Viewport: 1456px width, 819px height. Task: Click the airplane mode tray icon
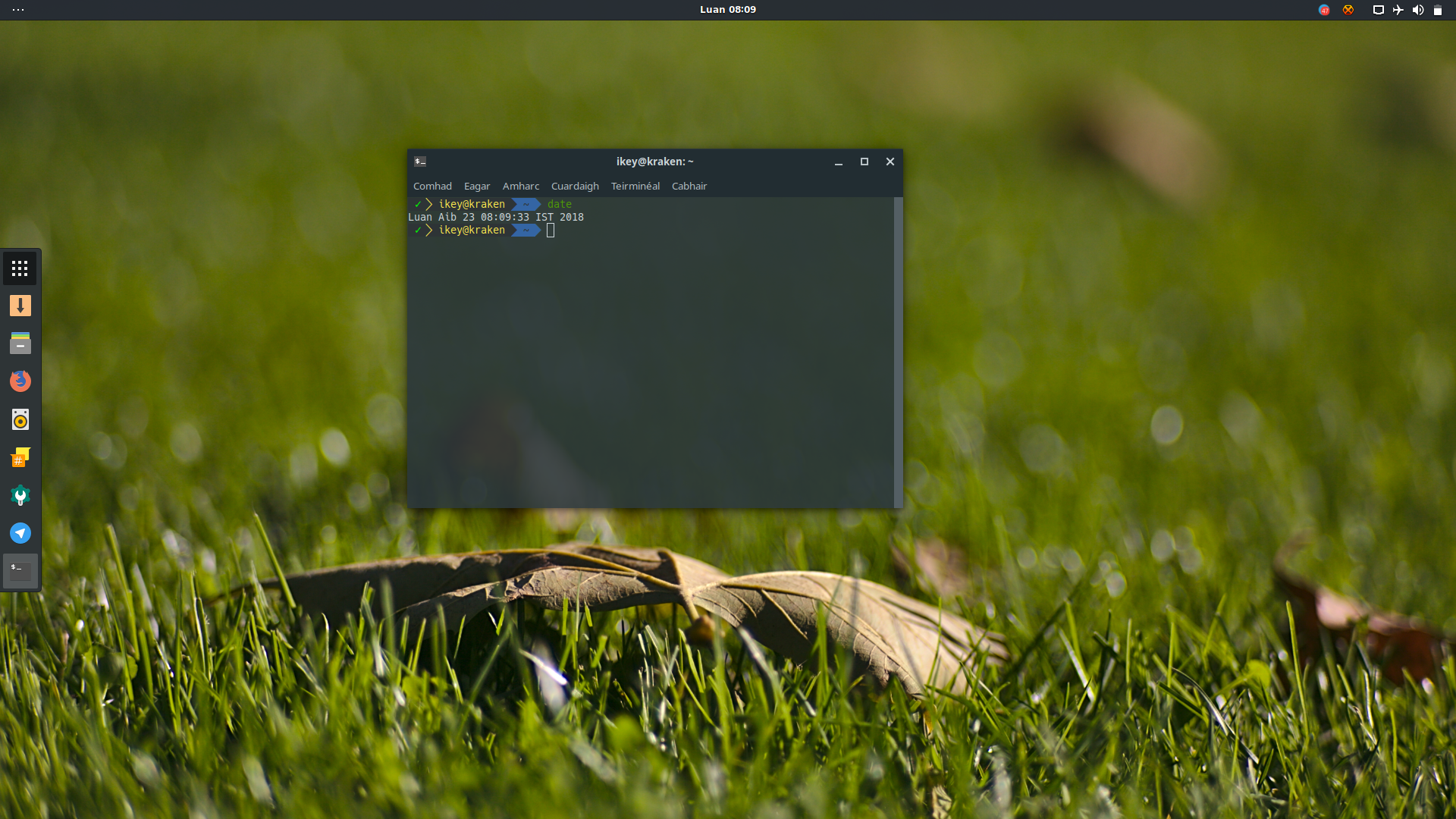click(x=1398, y=10)
